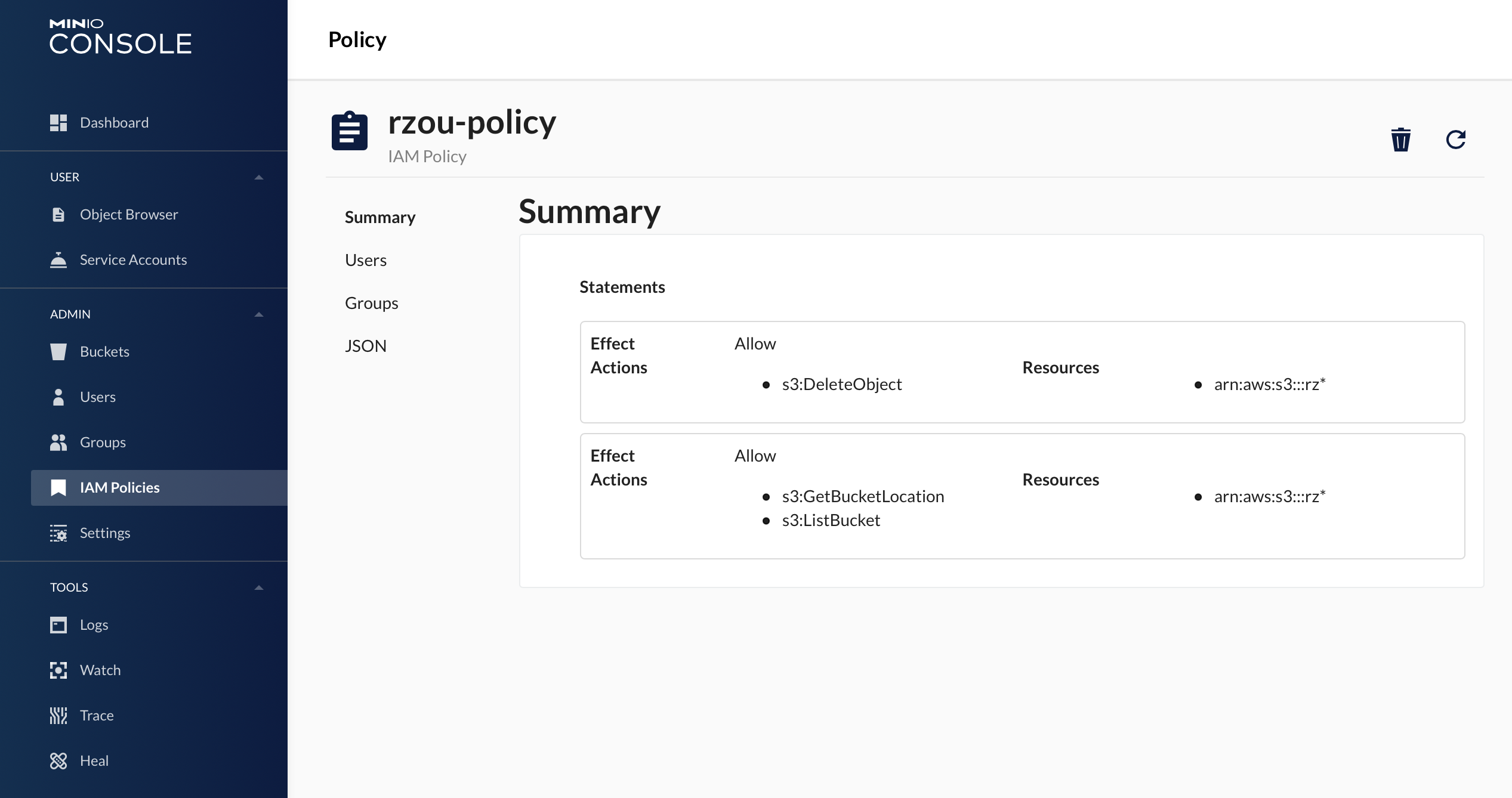Collapse the ADMIN section arrow
Image resolution: width=1512 pixels, height=798 pixels.
[x=259, y=314]
